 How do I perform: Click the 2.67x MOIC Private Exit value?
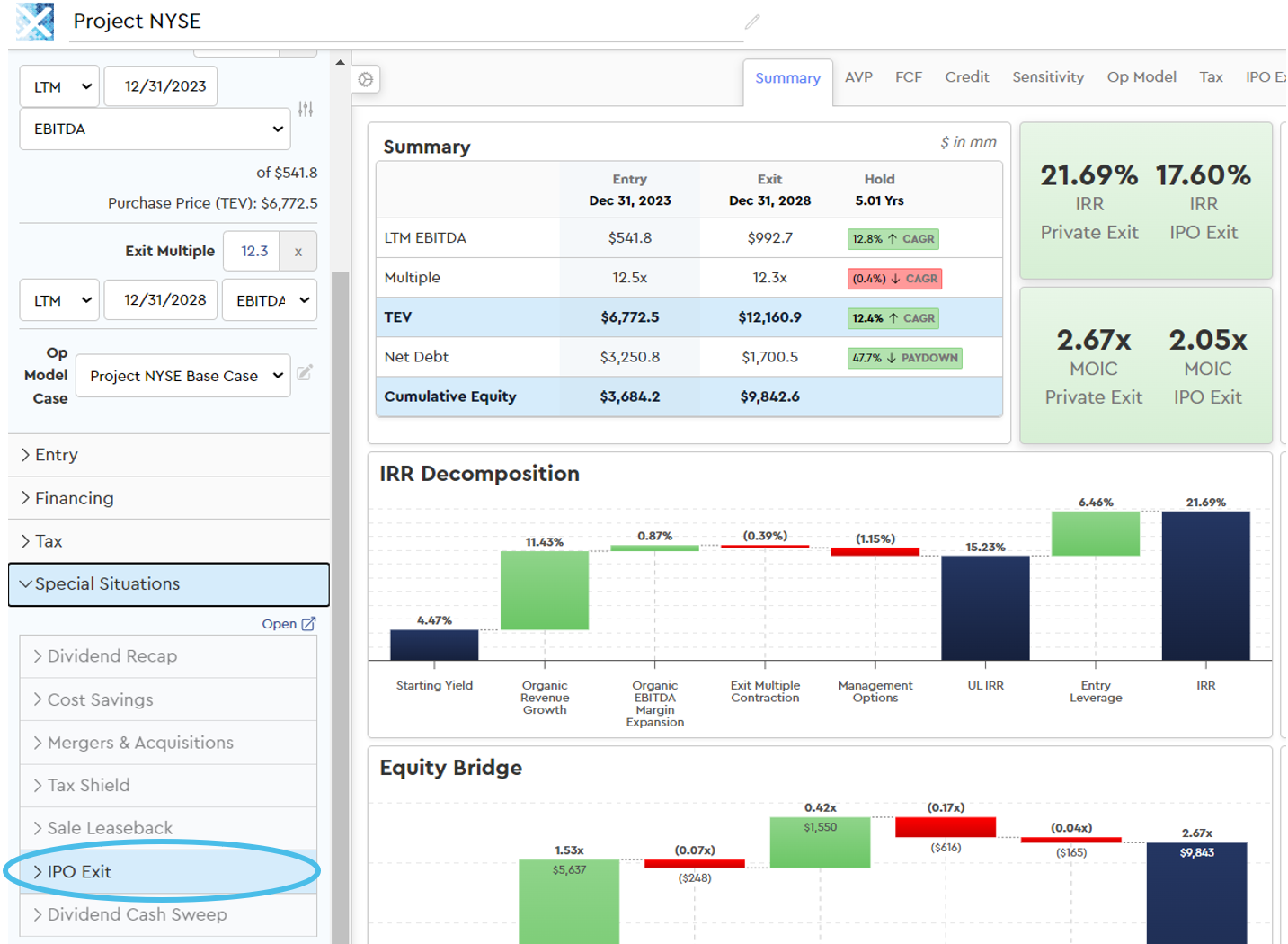(x=1094, y=340)
